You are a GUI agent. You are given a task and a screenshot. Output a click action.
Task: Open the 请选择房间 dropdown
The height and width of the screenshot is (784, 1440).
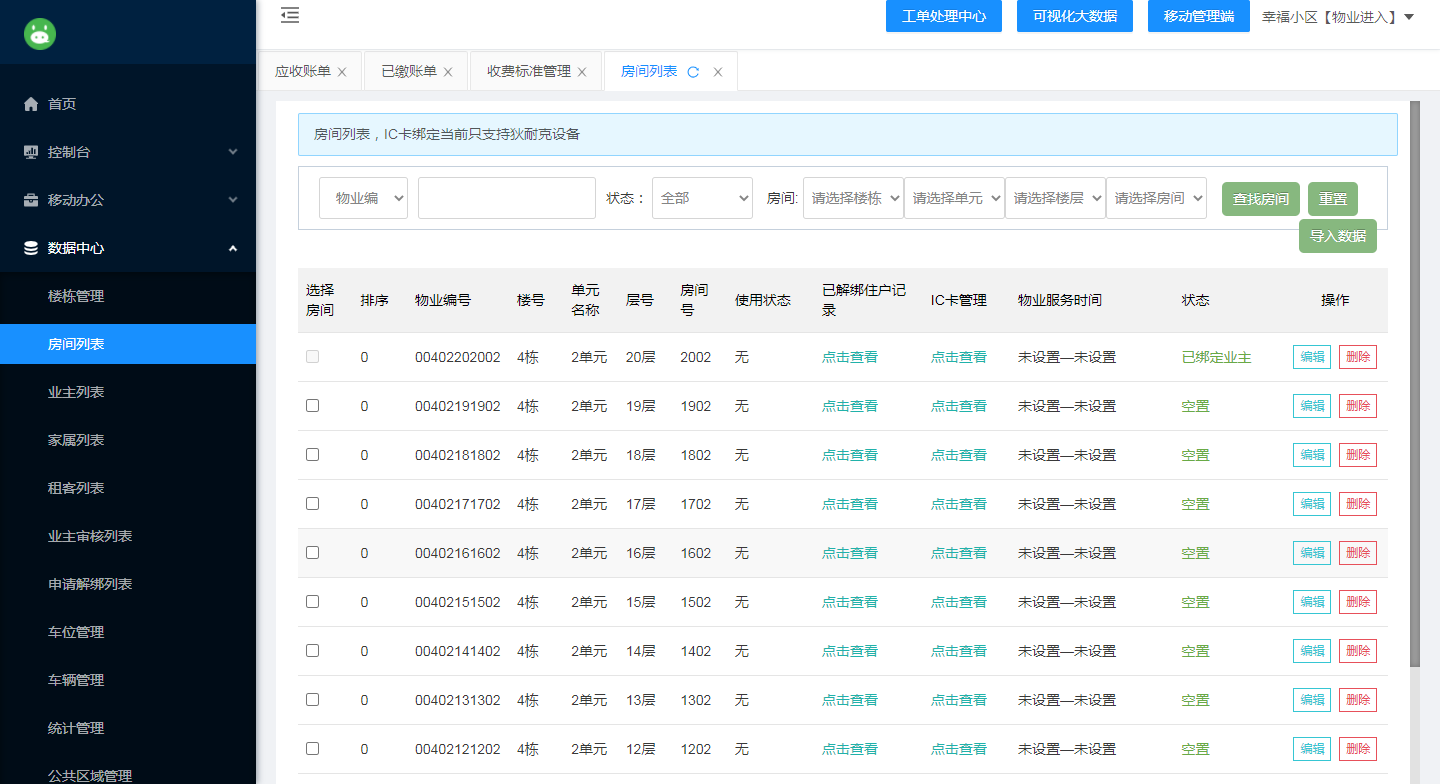(1156, 198)
